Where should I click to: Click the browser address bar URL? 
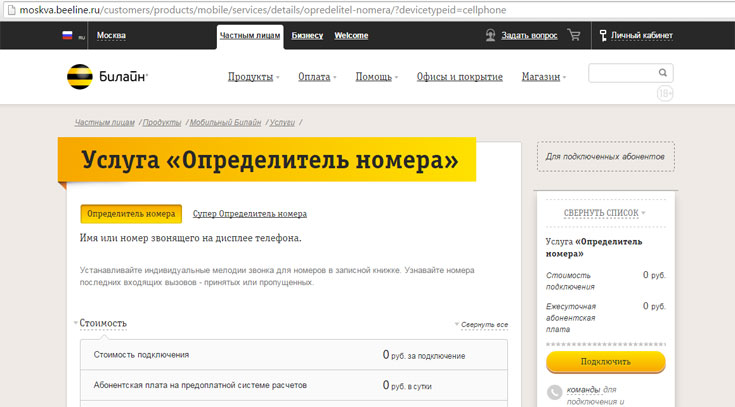tap(262, 10)
